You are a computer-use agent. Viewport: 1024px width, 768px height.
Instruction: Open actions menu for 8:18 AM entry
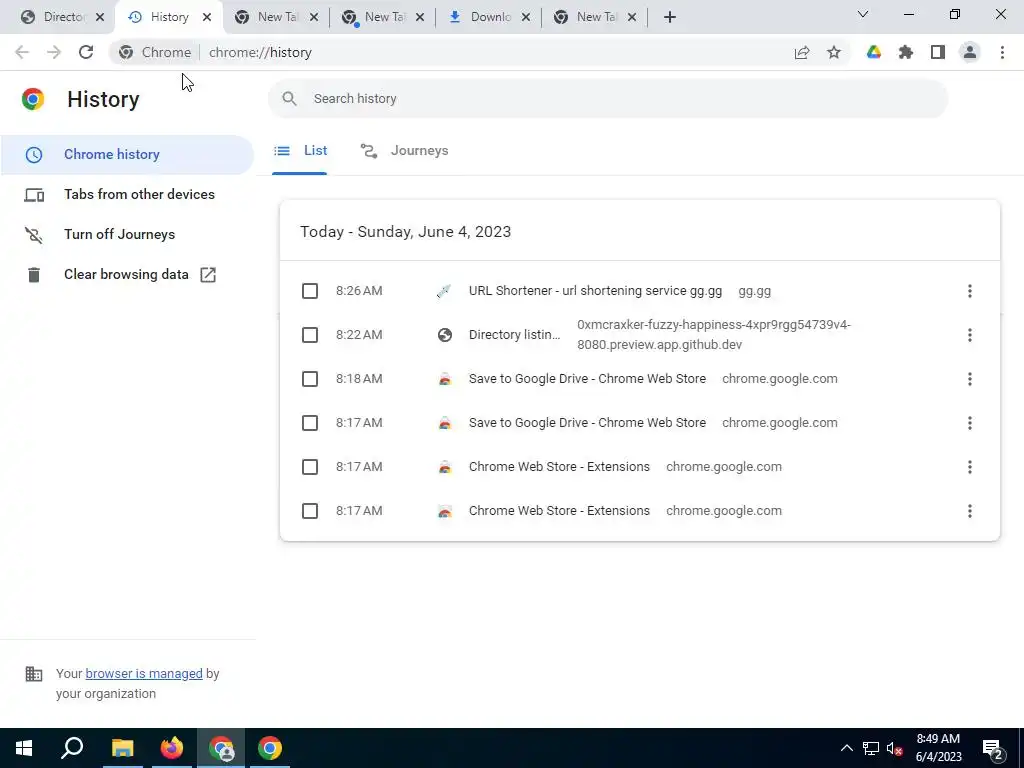(970, 379)
